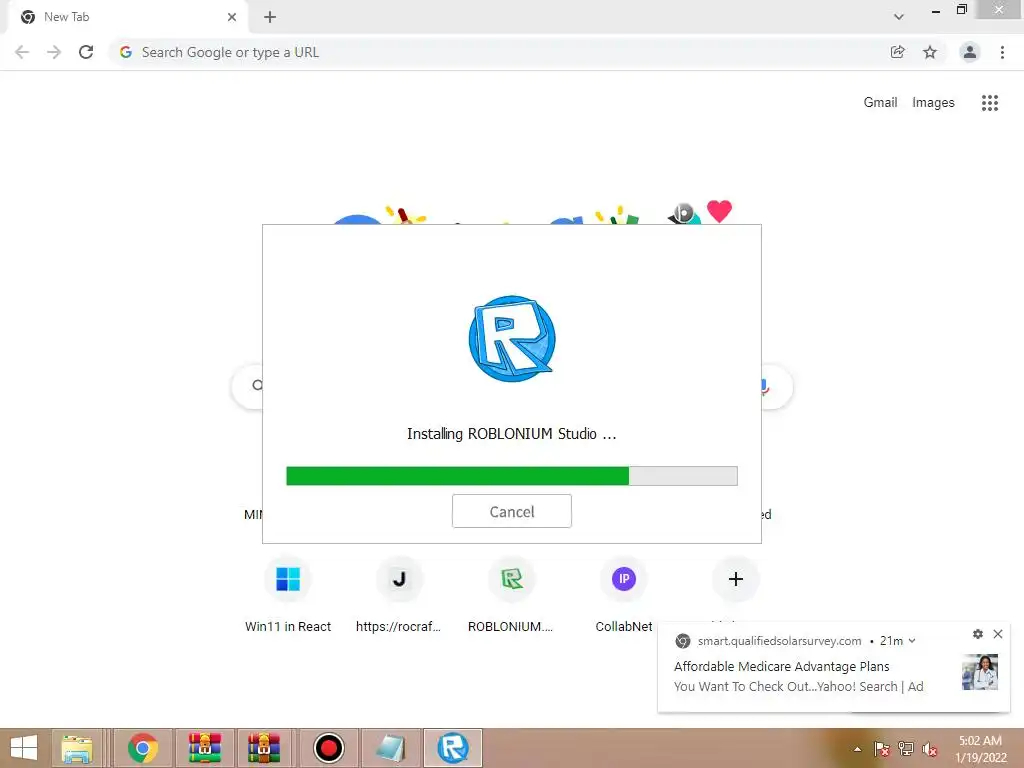
Task: Click the ROBLONIUM Studio logo in installer dialog
Action: (x=512, y=339)
